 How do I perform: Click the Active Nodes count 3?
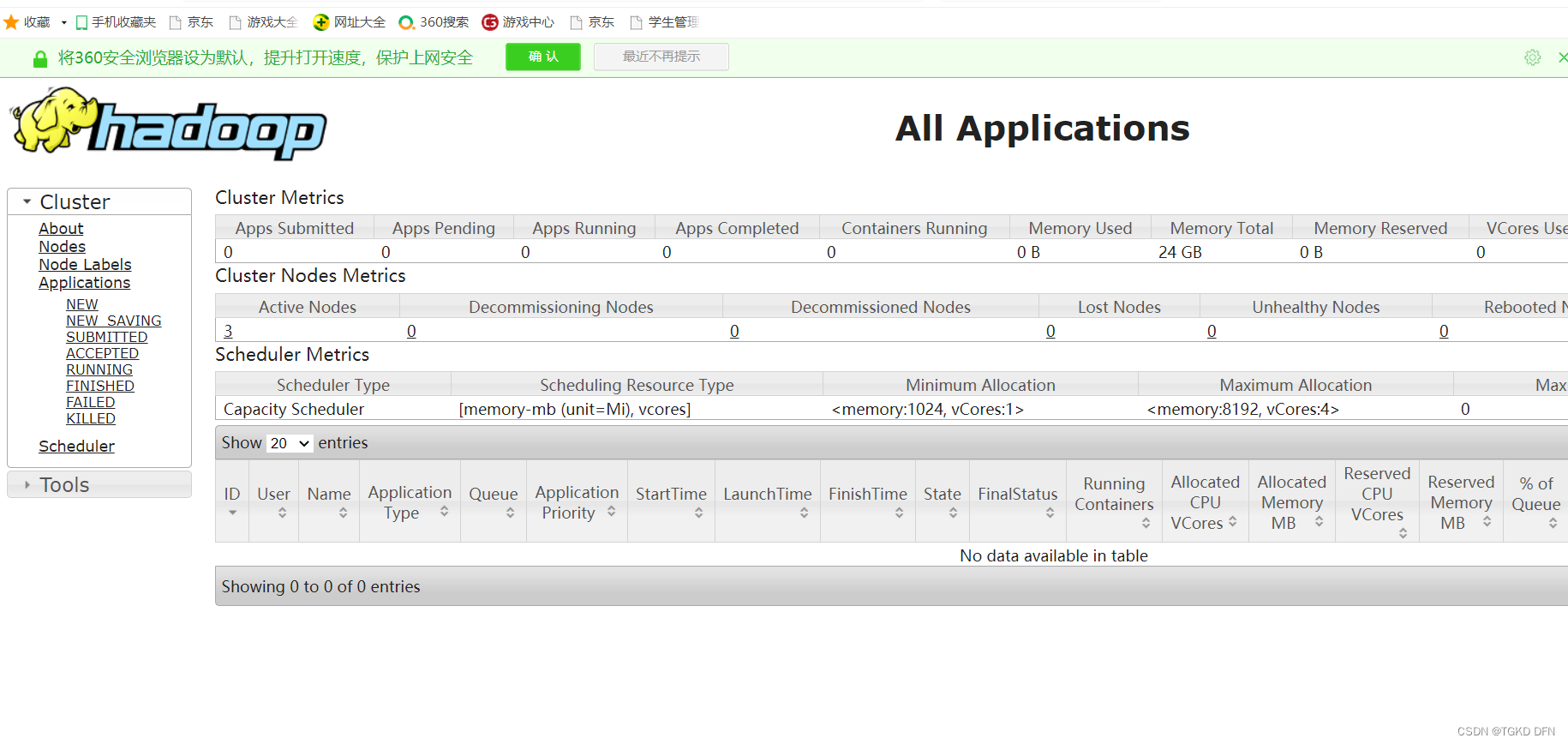coord(228,331)
